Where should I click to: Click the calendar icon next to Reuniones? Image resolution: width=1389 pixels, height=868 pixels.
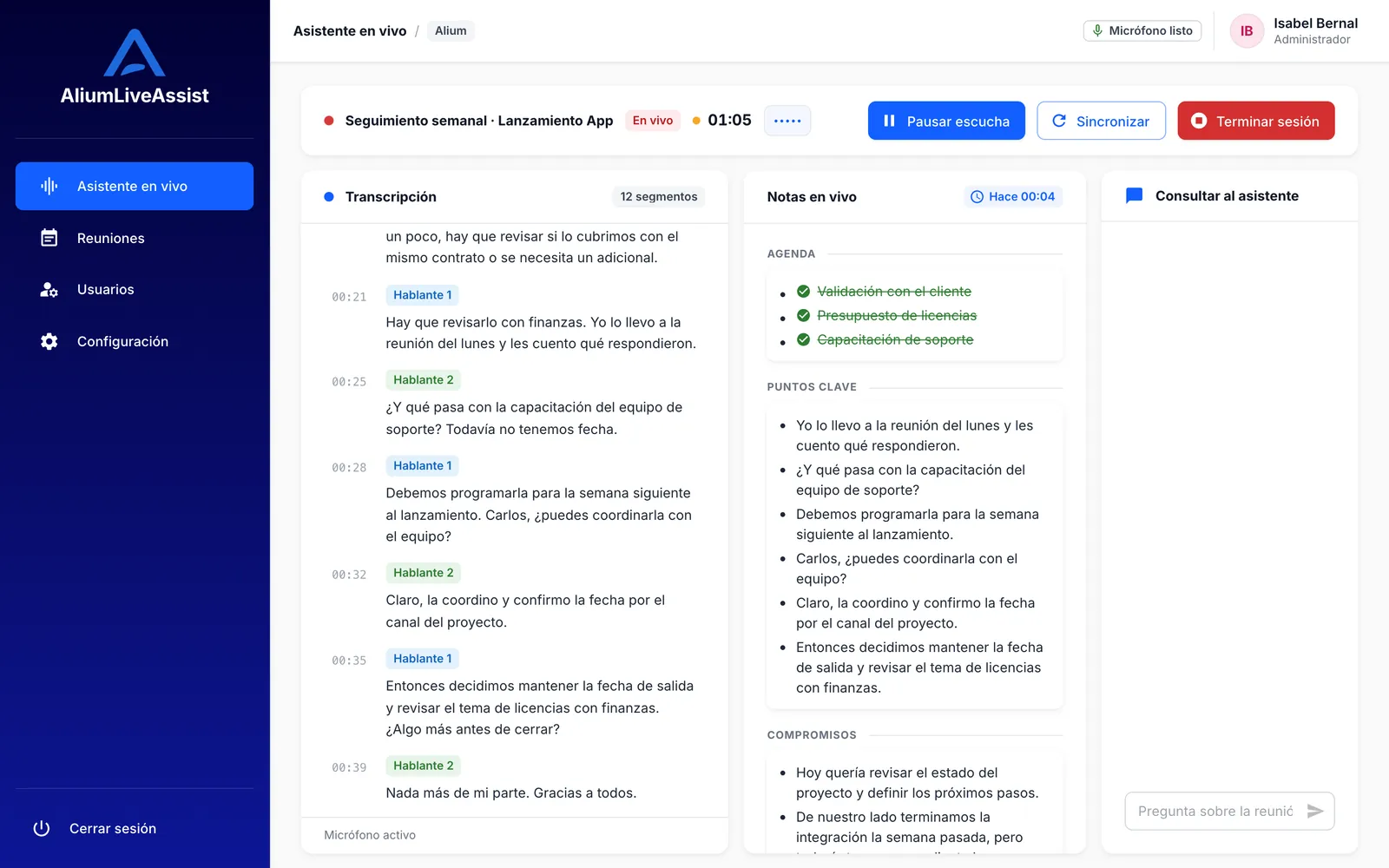(x=49, y=238)
